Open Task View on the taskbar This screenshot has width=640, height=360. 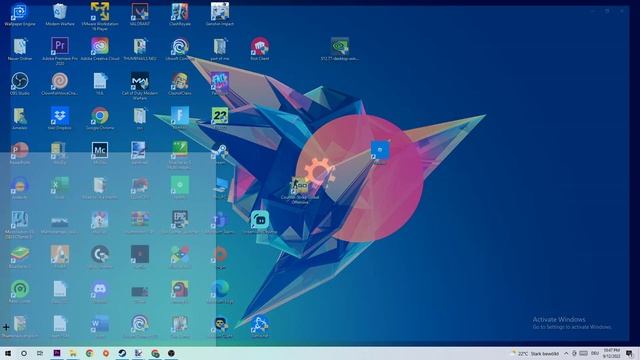point(40,353)
